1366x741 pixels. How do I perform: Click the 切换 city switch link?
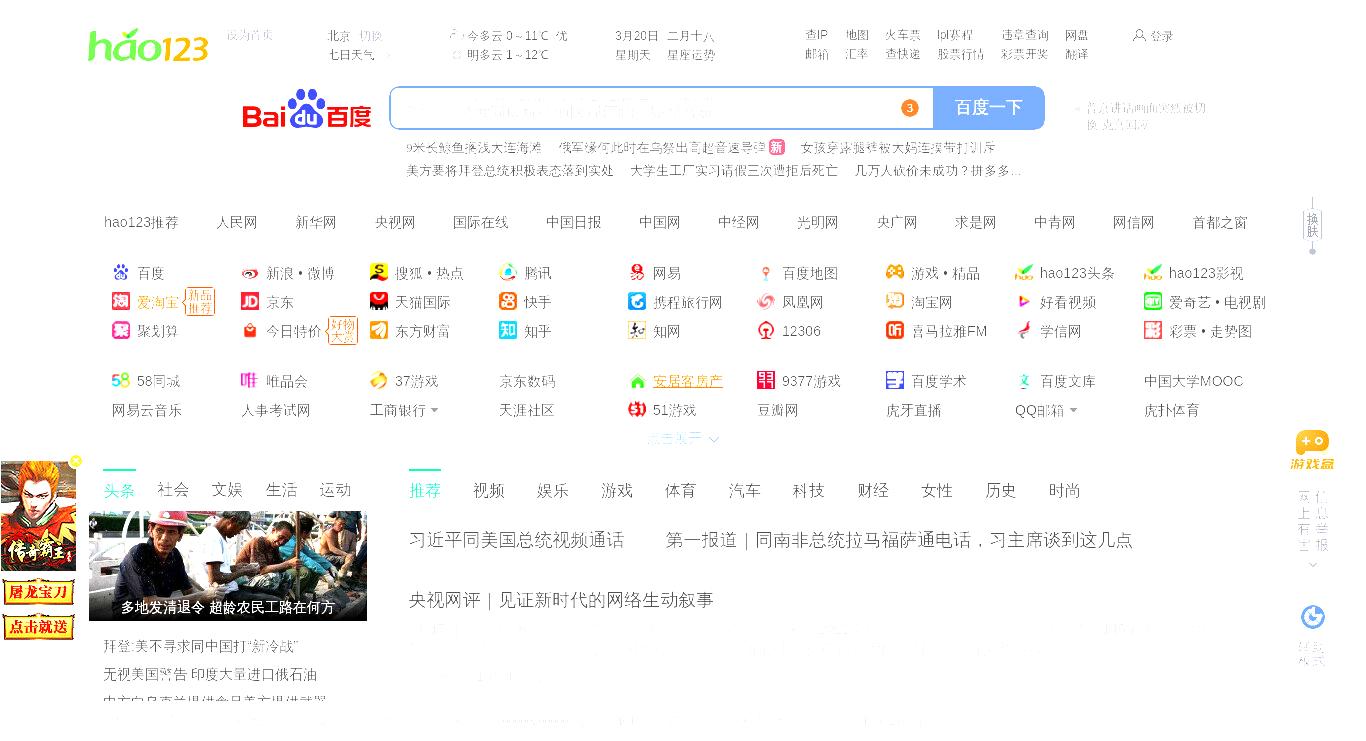coord(370,35)
